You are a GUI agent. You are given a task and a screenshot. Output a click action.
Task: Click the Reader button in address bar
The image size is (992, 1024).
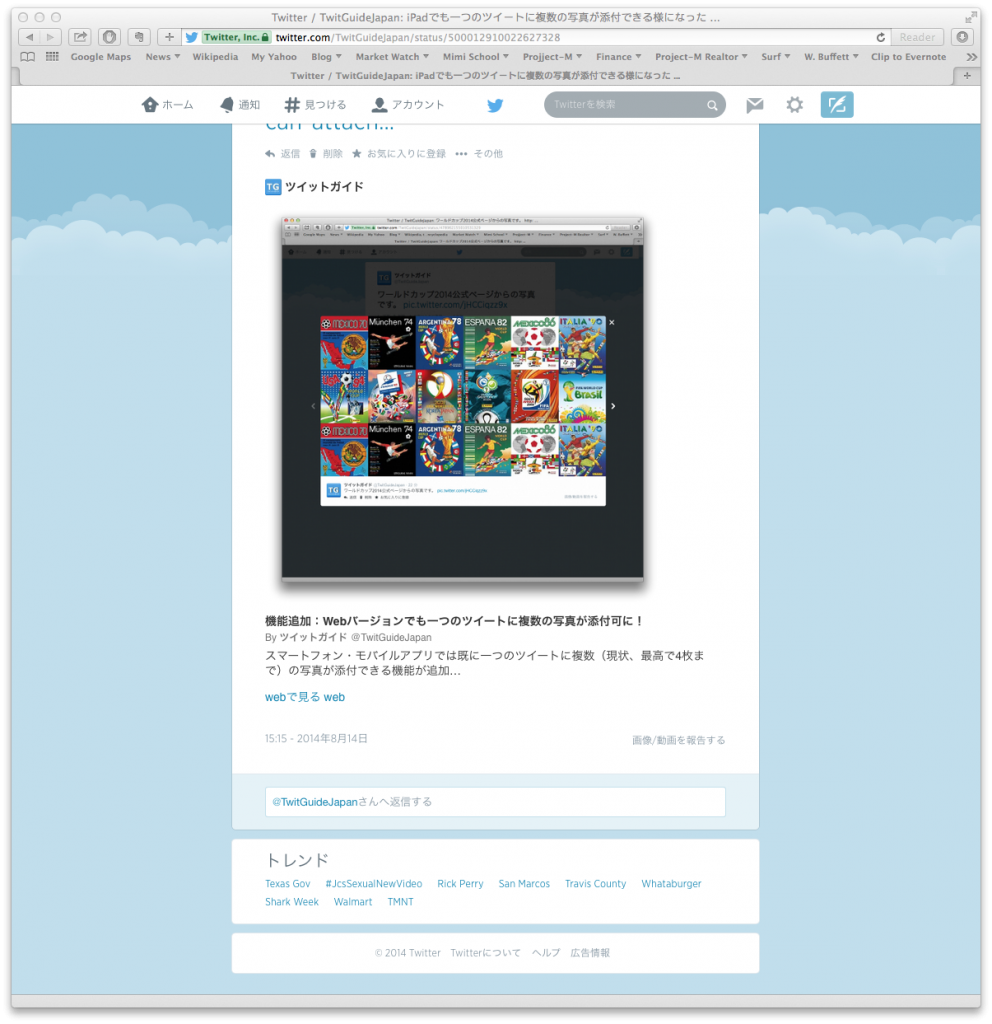[917, 37]
